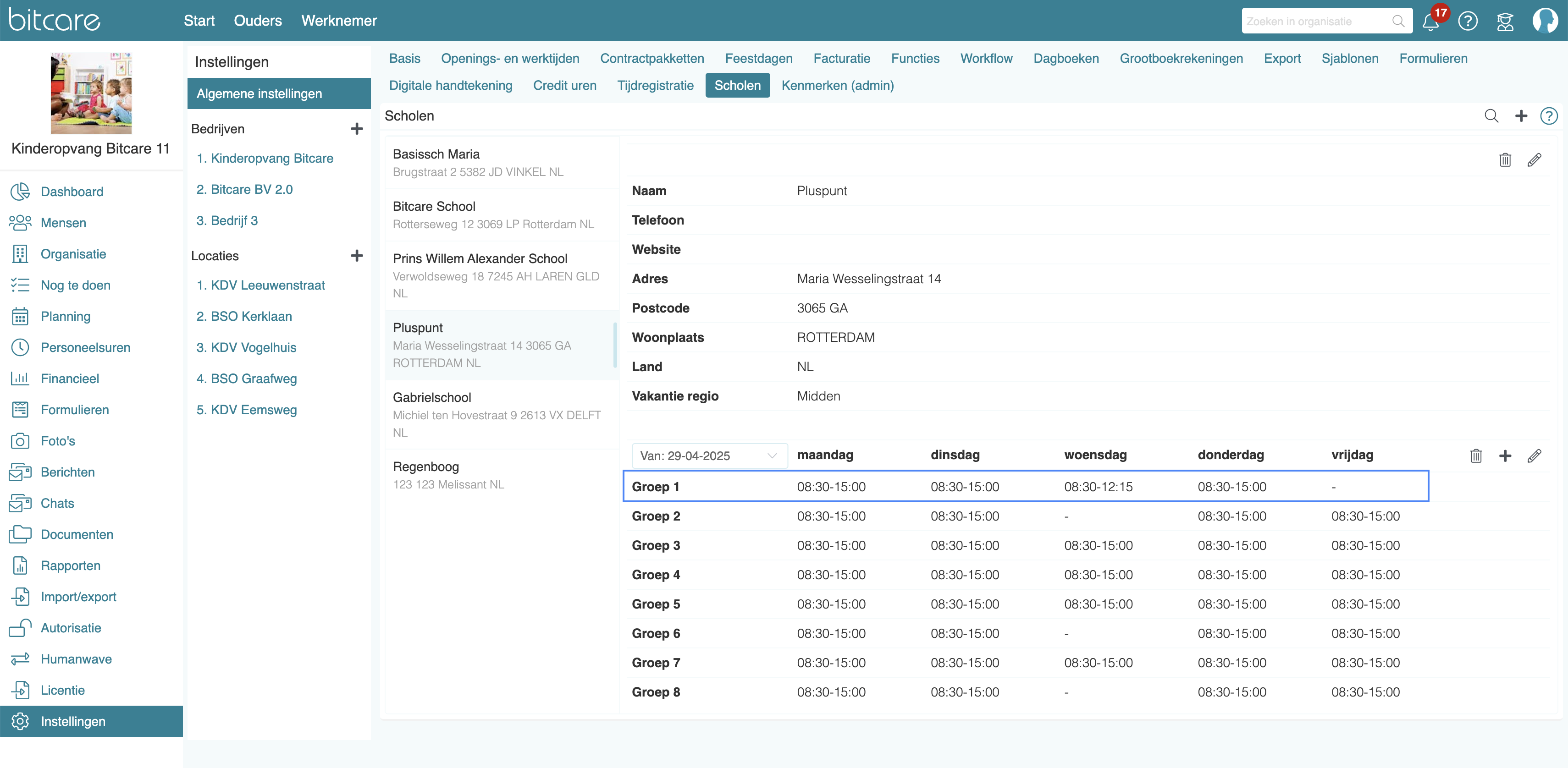Search schools with magnifier icon

point(1491,115)
